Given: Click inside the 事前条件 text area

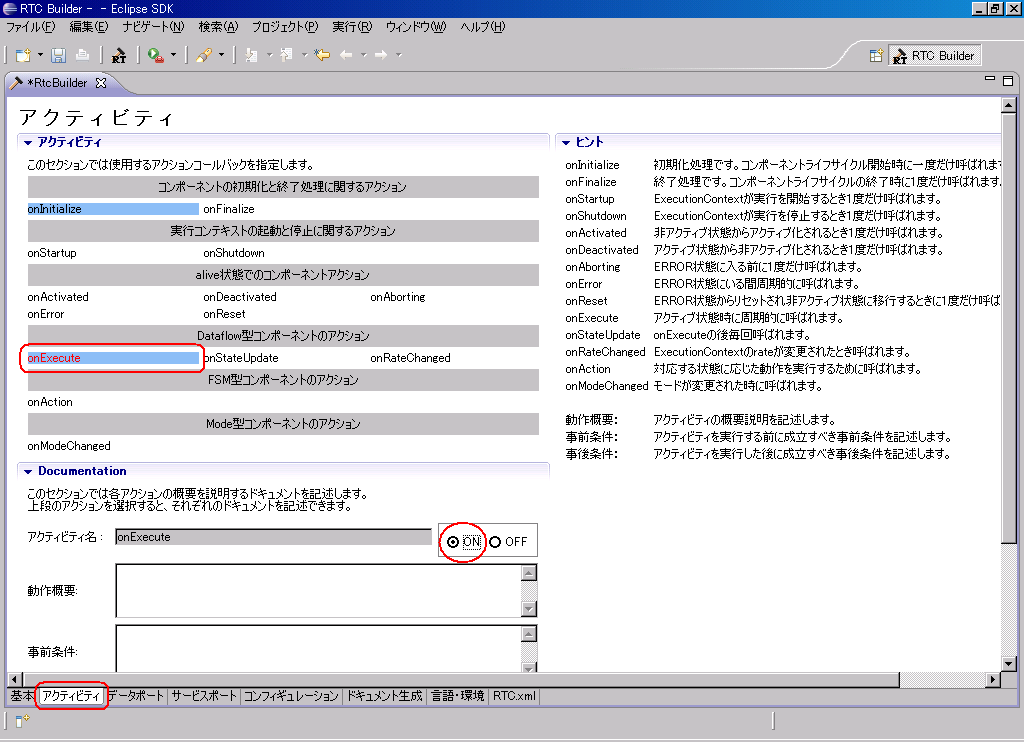Looking at the screenshot, I should click(319, 648).
